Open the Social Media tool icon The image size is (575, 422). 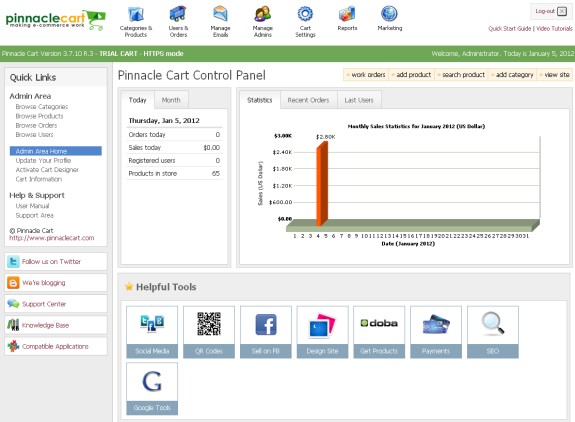pyautogui.click(x=152, y=325)
